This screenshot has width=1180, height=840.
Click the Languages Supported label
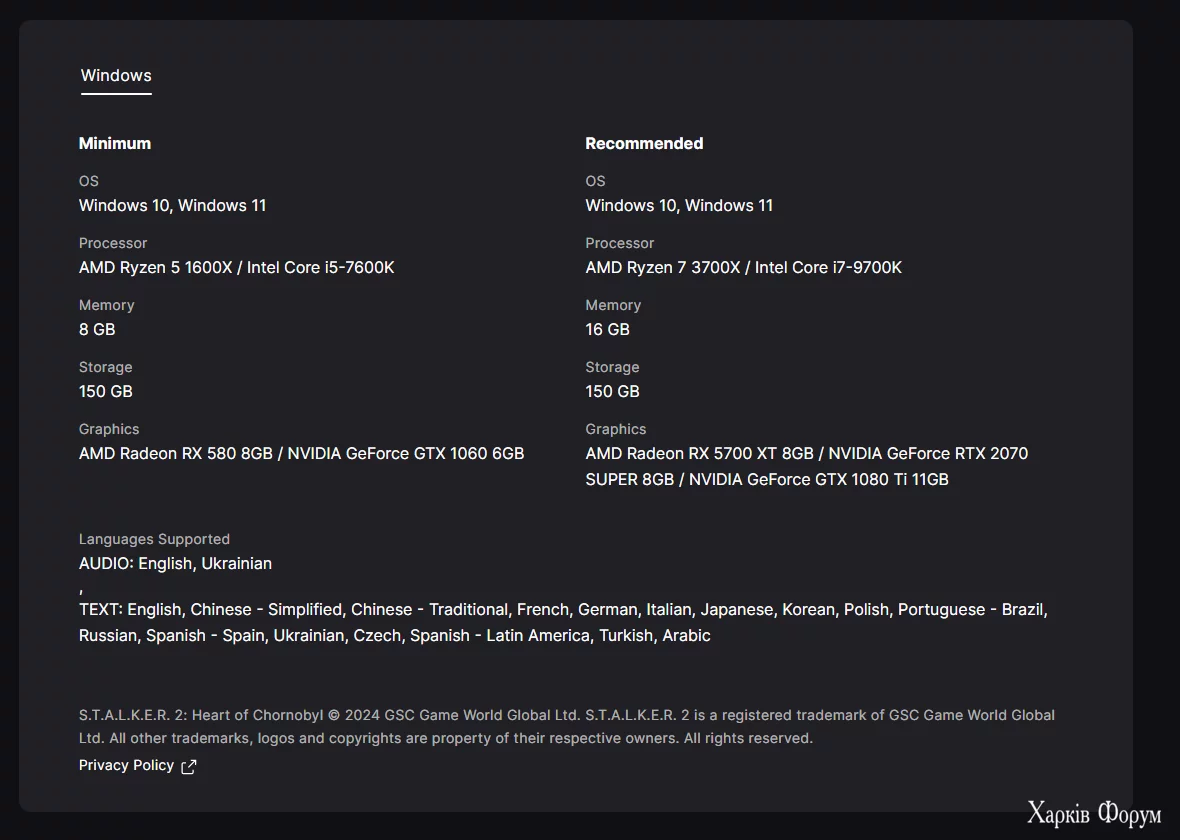point(154,539)
